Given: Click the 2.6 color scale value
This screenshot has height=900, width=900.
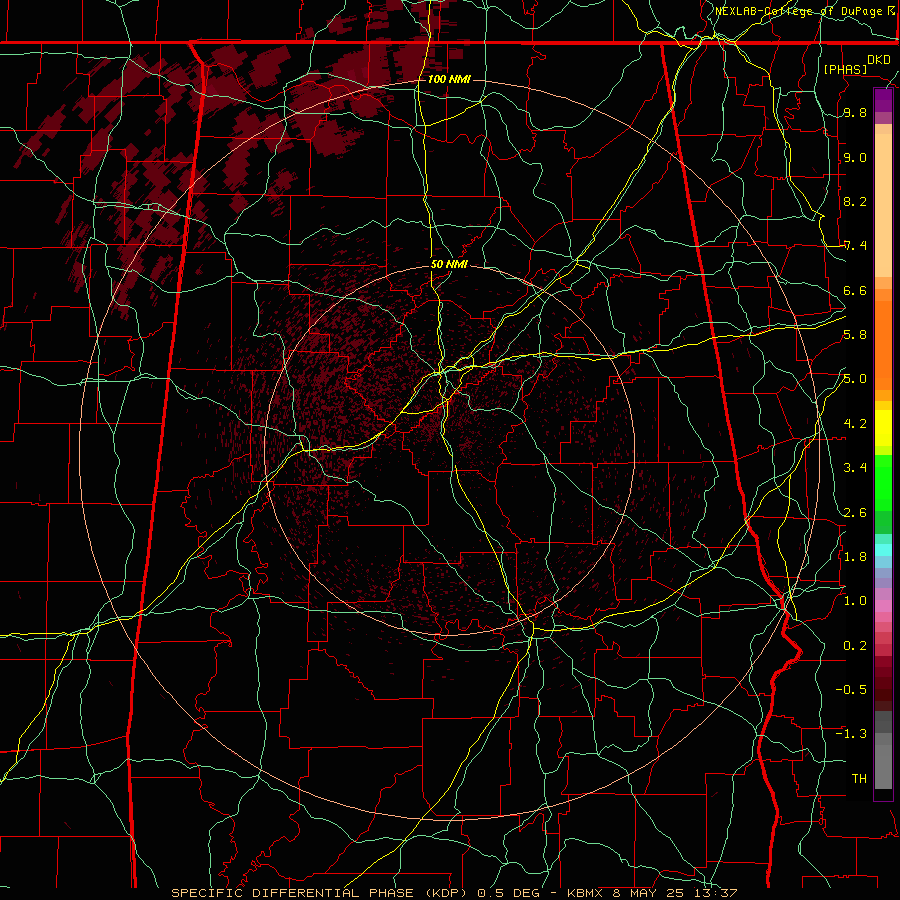Looking at the screenshot, I should 855,513.
